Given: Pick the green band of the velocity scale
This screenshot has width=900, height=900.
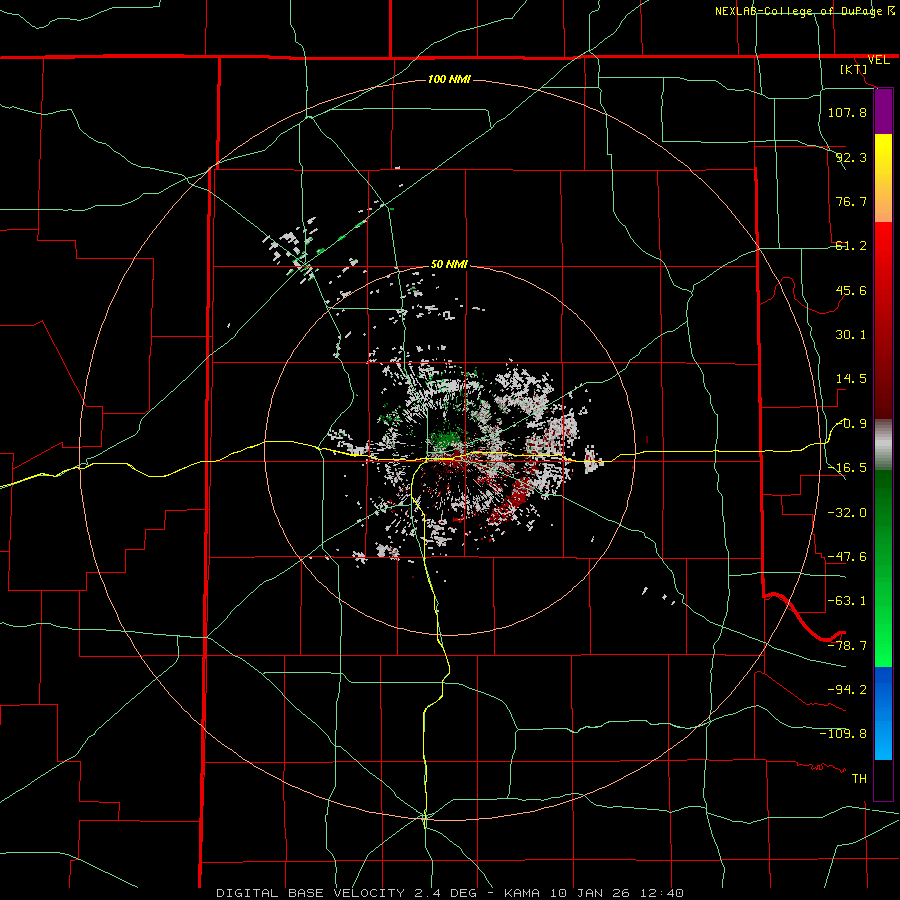Looking at the screenshot, I should click(x=883, y=568).
